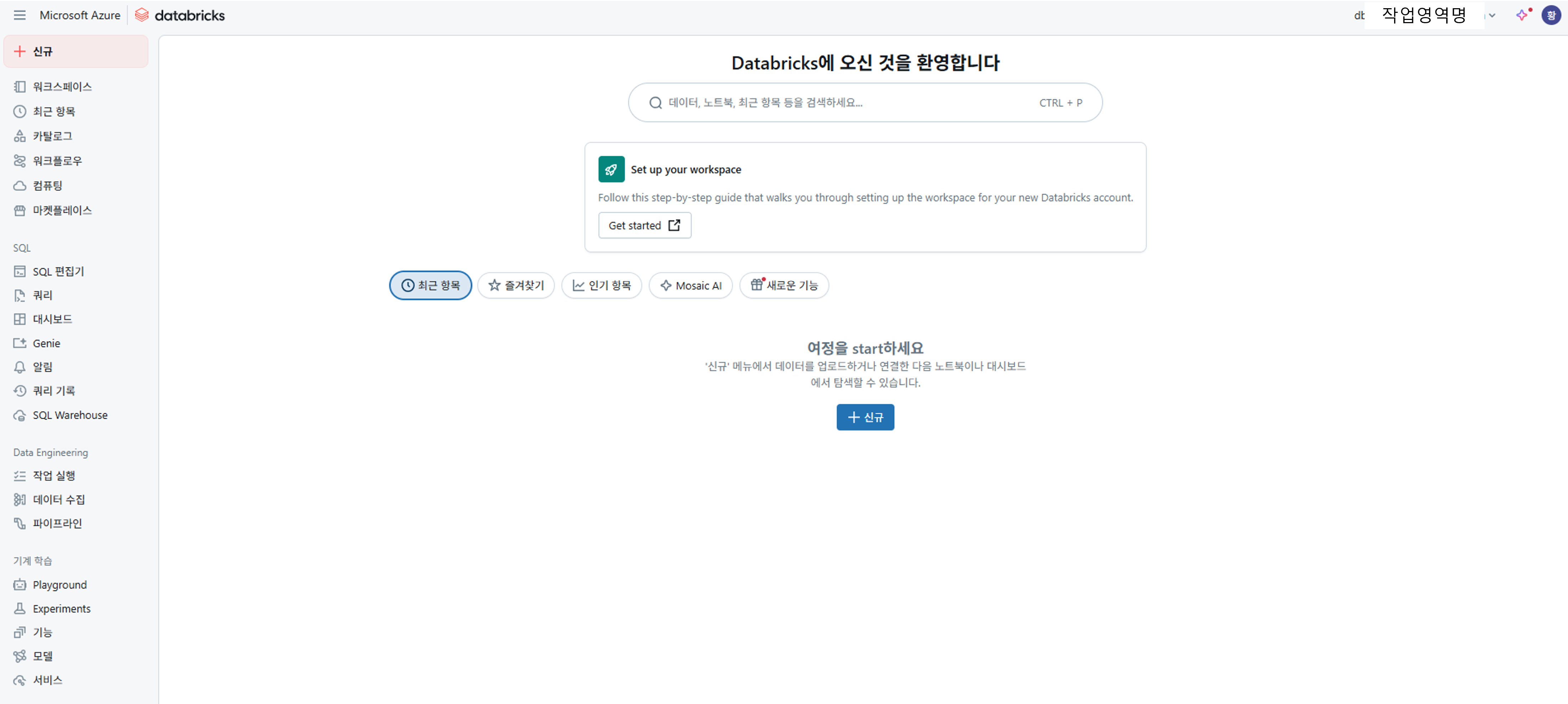Click the Get started button
Screen dimensions: 1568x704
tap(645, 226)
